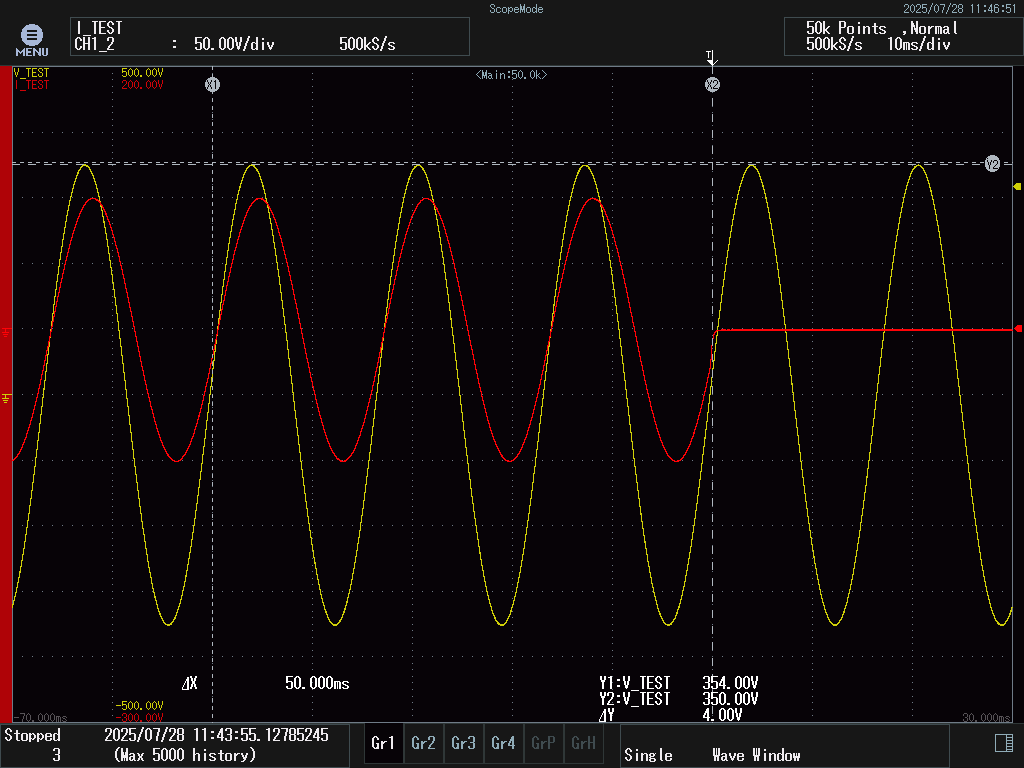Open the side panel icon at bottom right
This screenshot has width=1024, height=768.
[1004, 742]
